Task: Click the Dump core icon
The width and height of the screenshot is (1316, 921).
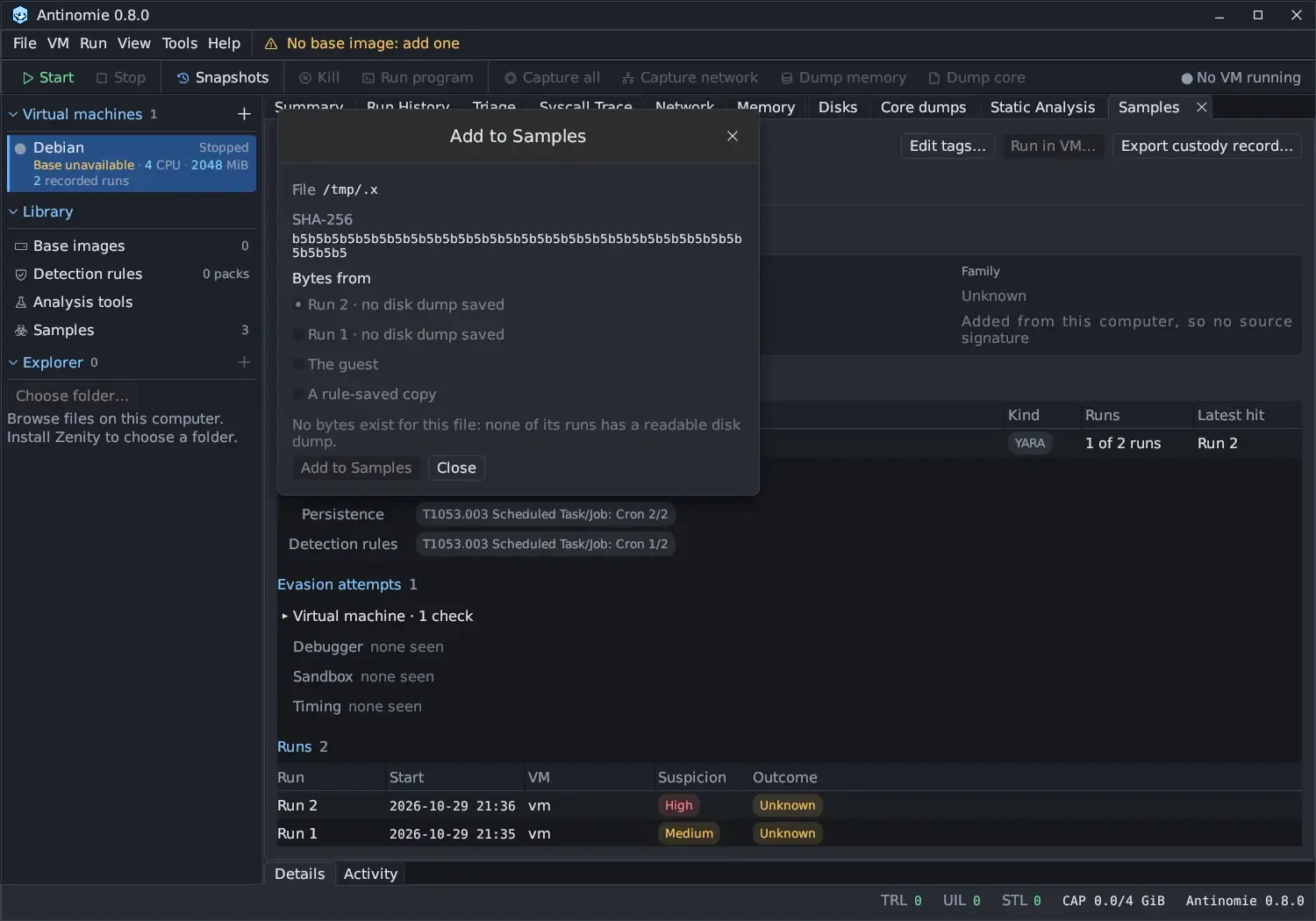Action: click(x=934, y=78)
